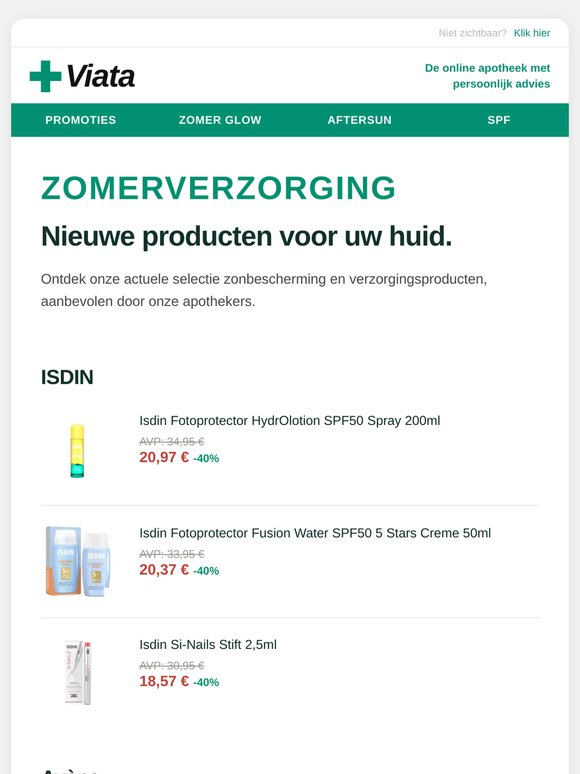
Task: Click the Viata wordmark text
Action: [101, 76]
